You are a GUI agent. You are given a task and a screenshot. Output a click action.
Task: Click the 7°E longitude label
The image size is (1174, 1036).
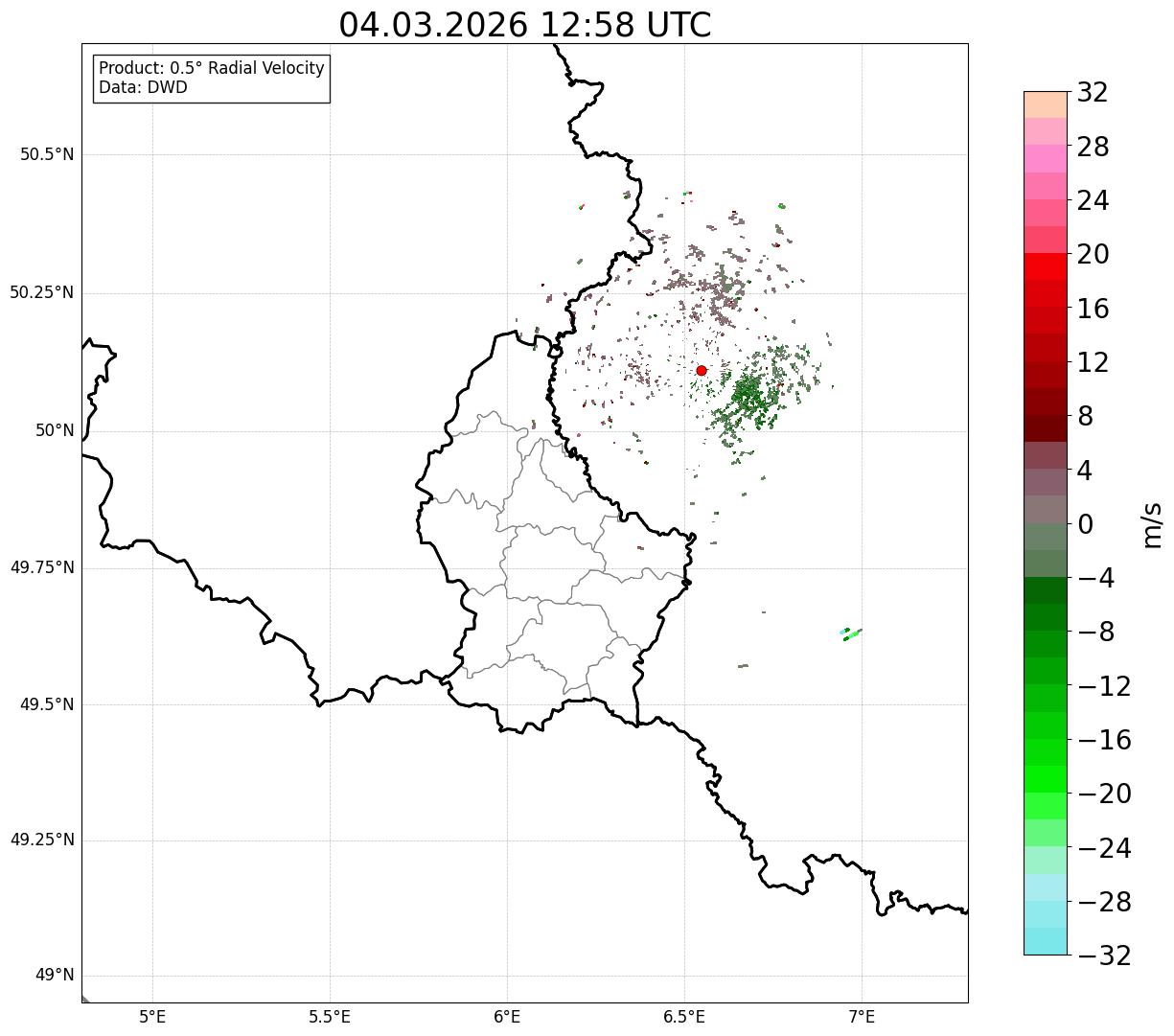(x=862, y=1017)
